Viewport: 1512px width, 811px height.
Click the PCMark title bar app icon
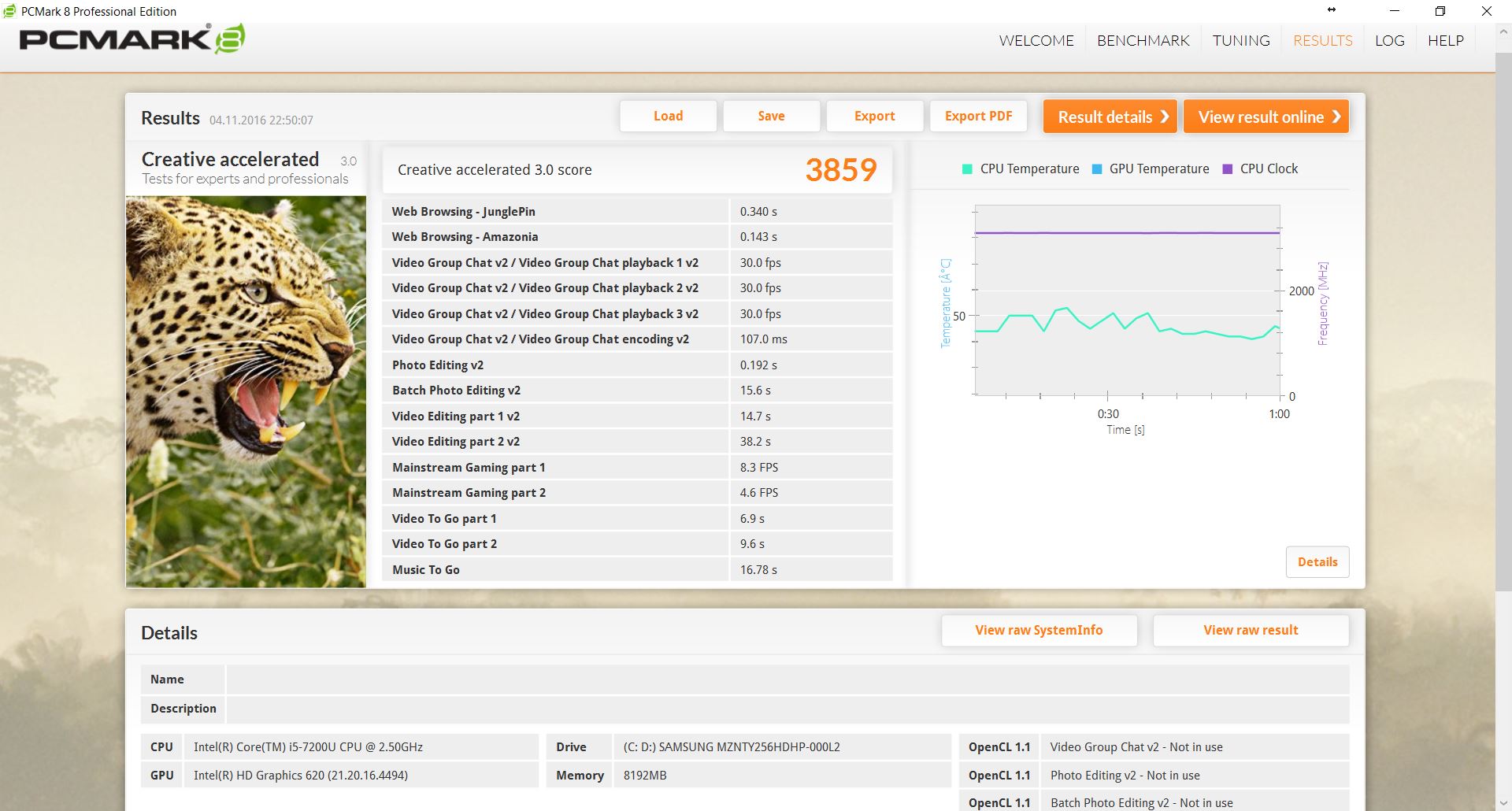click(x=9, y=11)
